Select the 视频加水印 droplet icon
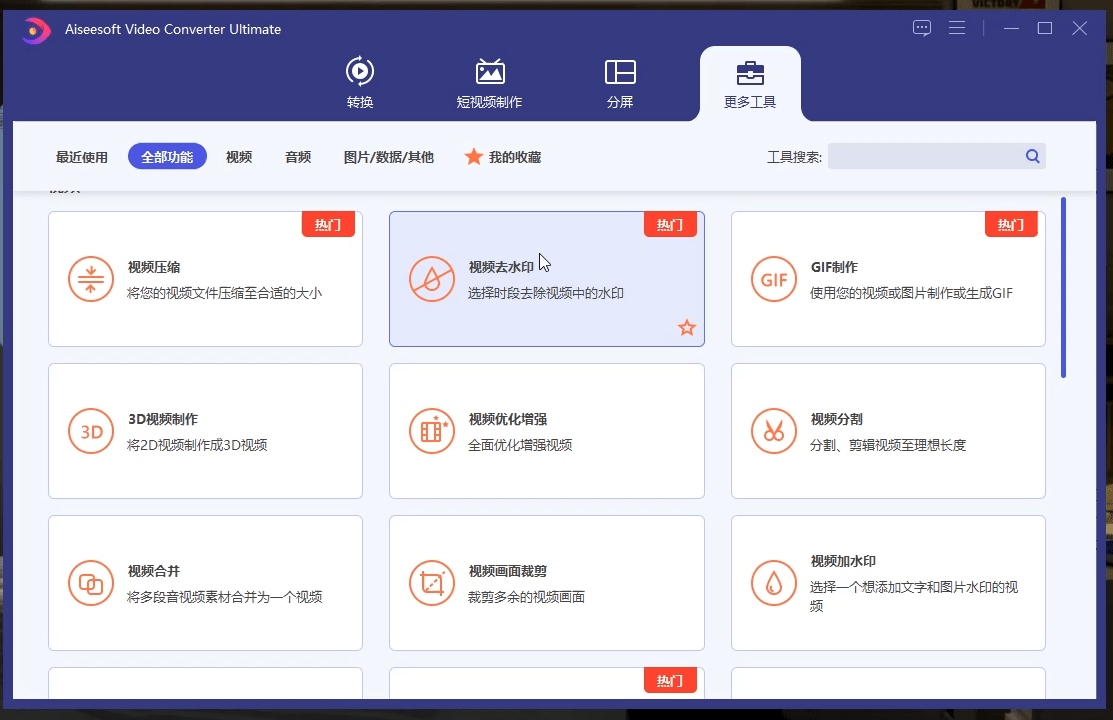Screen dimensions: 1113x720 pyautogui.click(x=774, y=583)
